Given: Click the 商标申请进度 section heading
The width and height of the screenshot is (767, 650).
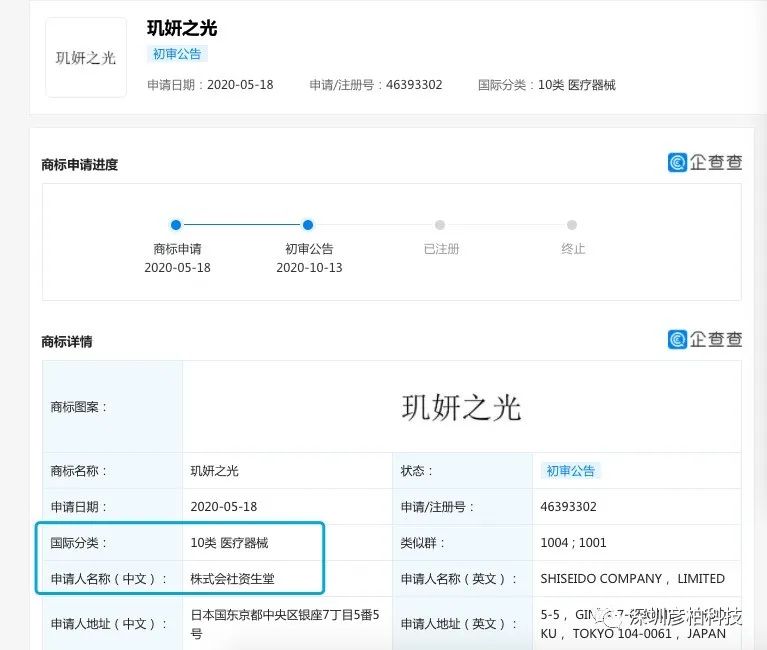Looking at the screenshot, I should [80, 165].
